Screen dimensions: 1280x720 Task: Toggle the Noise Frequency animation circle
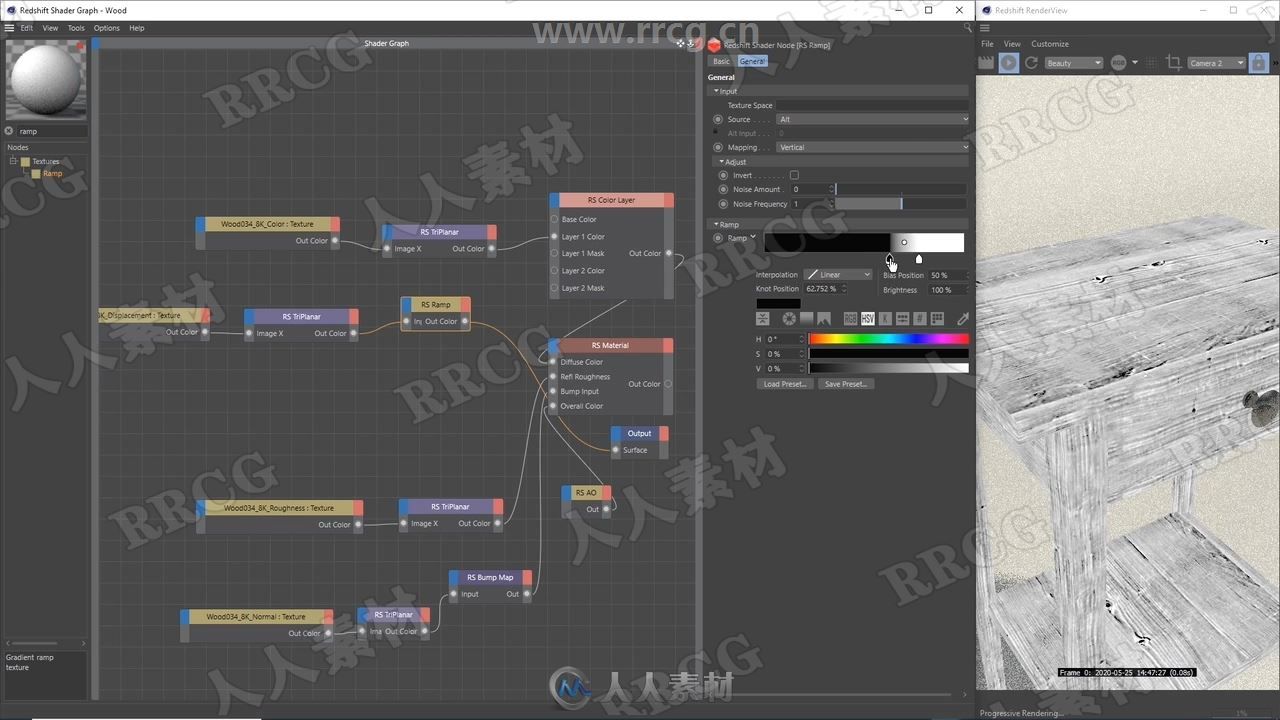pos(724,203)
